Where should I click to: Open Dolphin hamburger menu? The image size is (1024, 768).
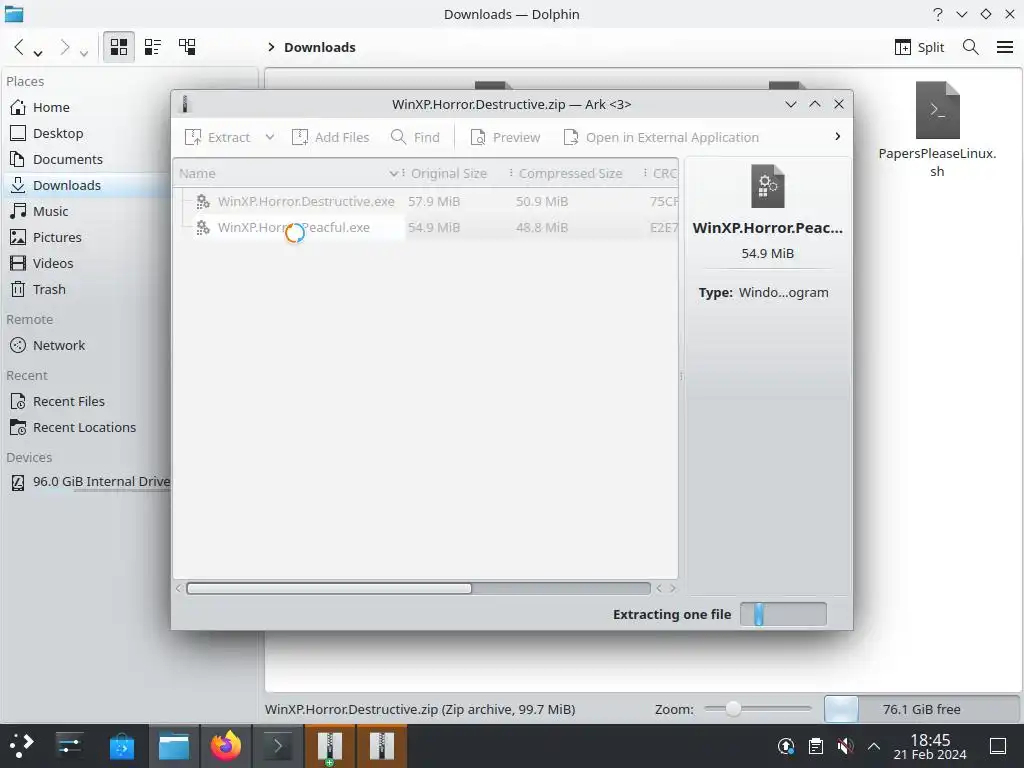(x=1005, y=47)
